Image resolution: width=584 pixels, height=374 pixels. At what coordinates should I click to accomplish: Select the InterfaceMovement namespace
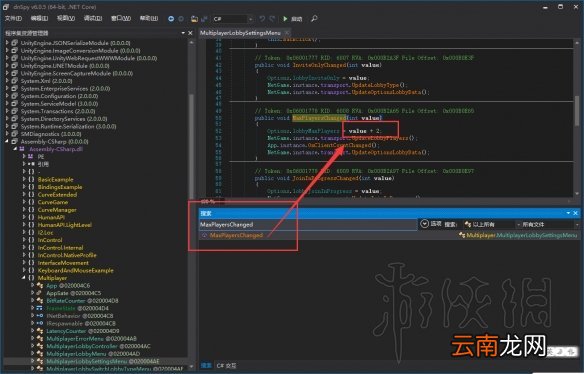(x=63, y=263)
